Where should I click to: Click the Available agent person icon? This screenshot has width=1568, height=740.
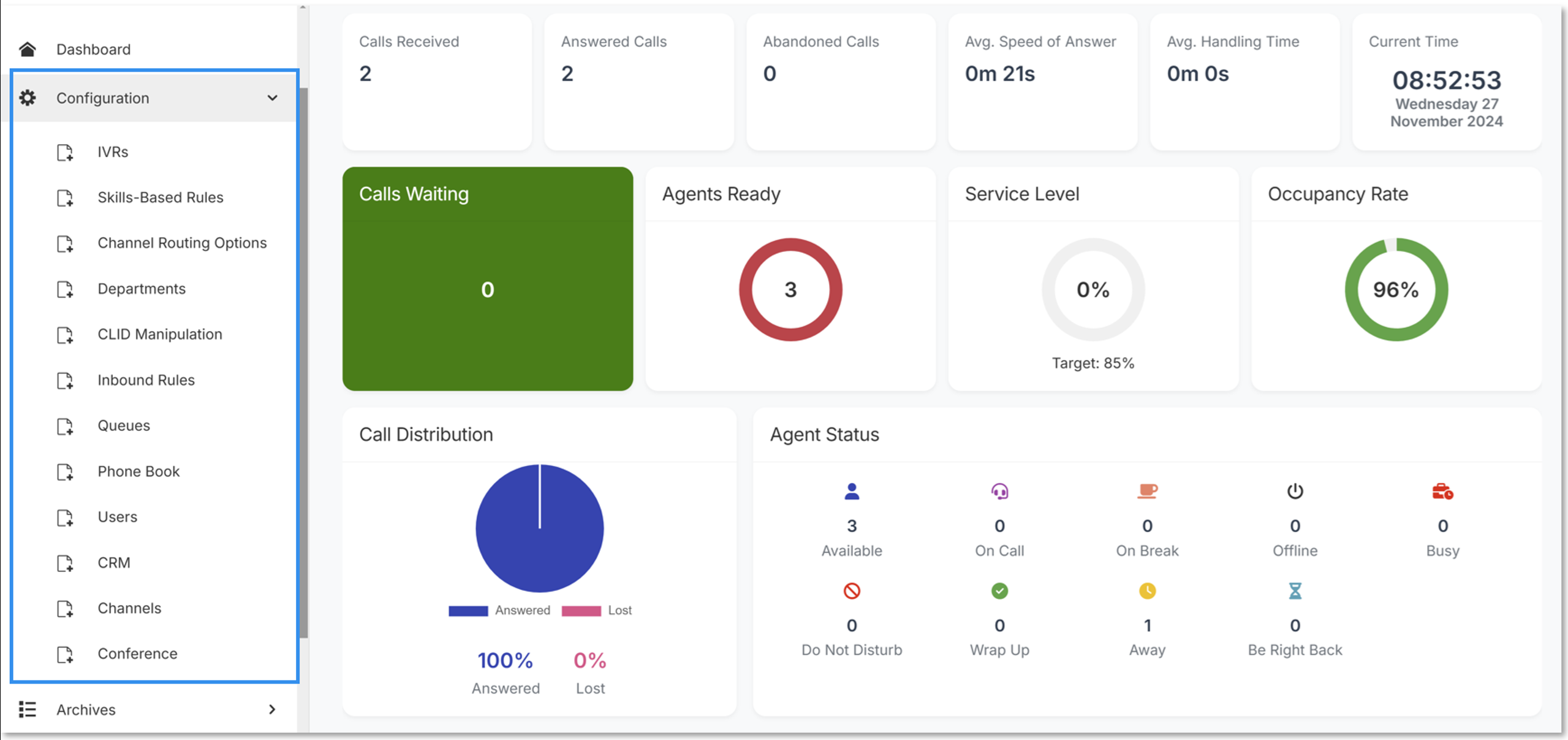tap(852, 491)
